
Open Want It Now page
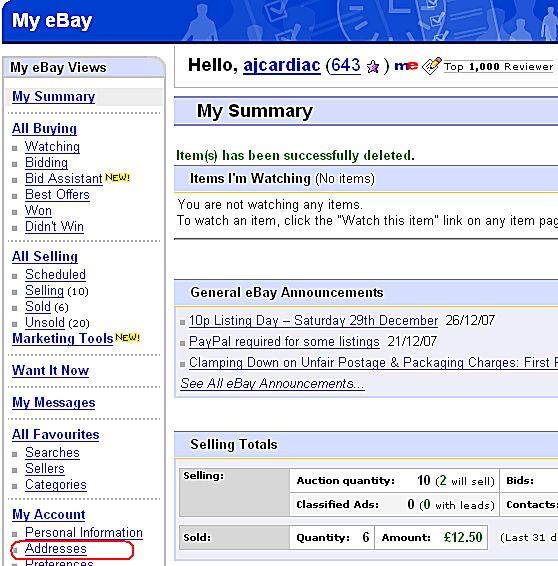coord(50,371)
